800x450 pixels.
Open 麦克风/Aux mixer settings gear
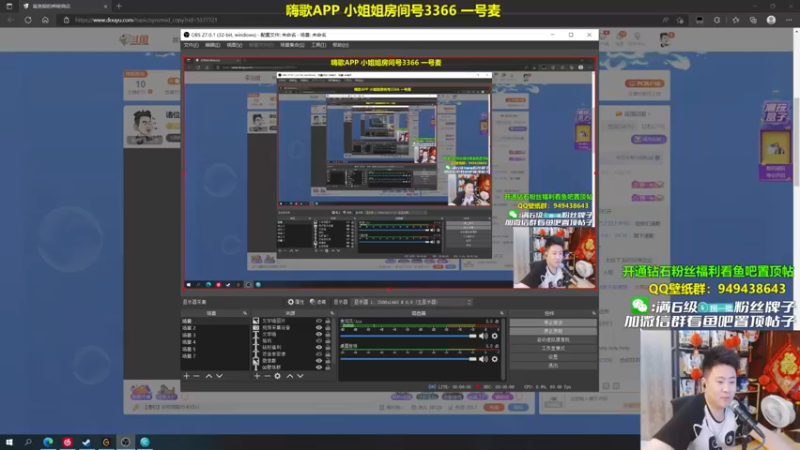[494, 336]
